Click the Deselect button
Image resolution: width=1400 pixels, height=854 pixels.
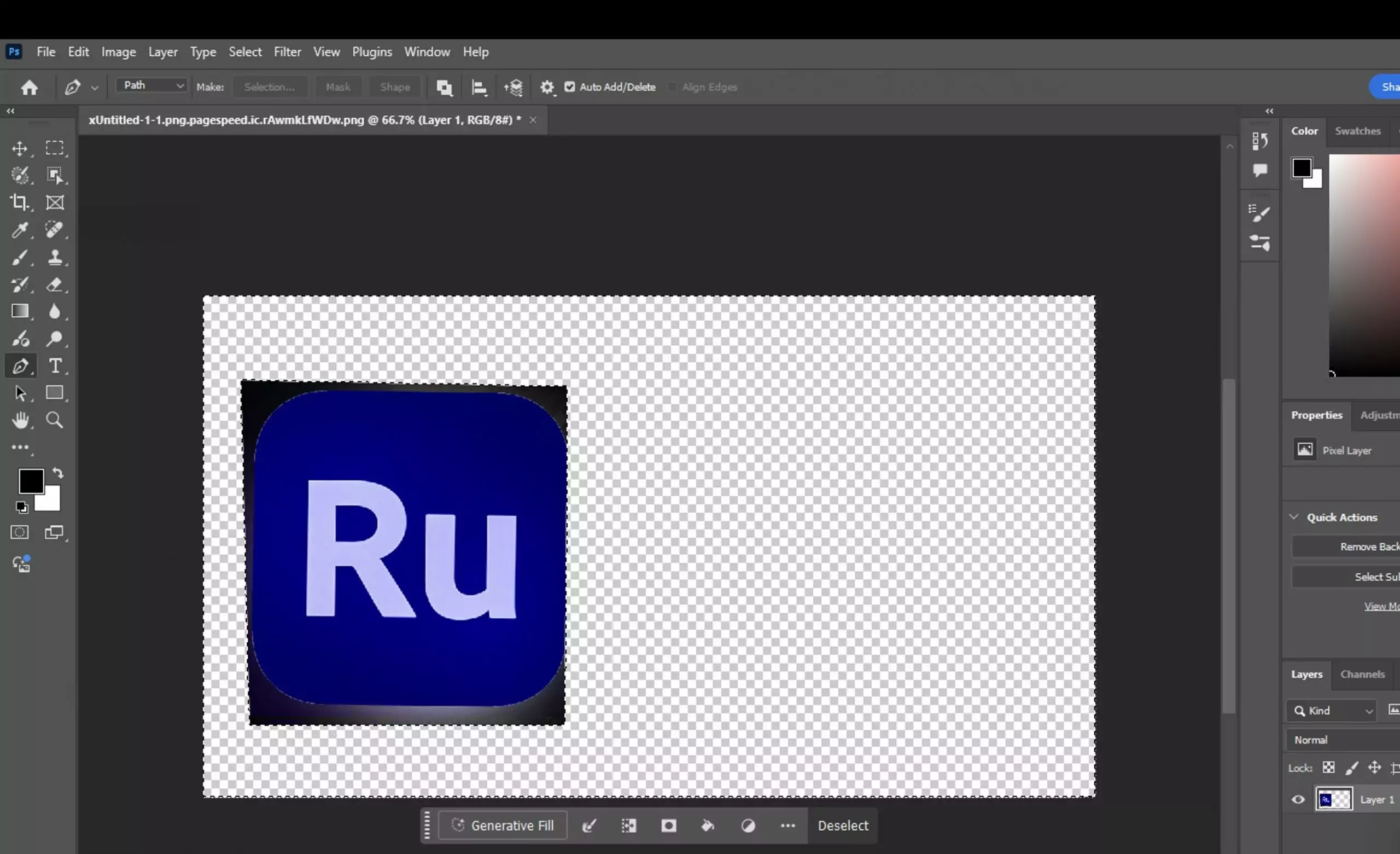tap(843, 826)
